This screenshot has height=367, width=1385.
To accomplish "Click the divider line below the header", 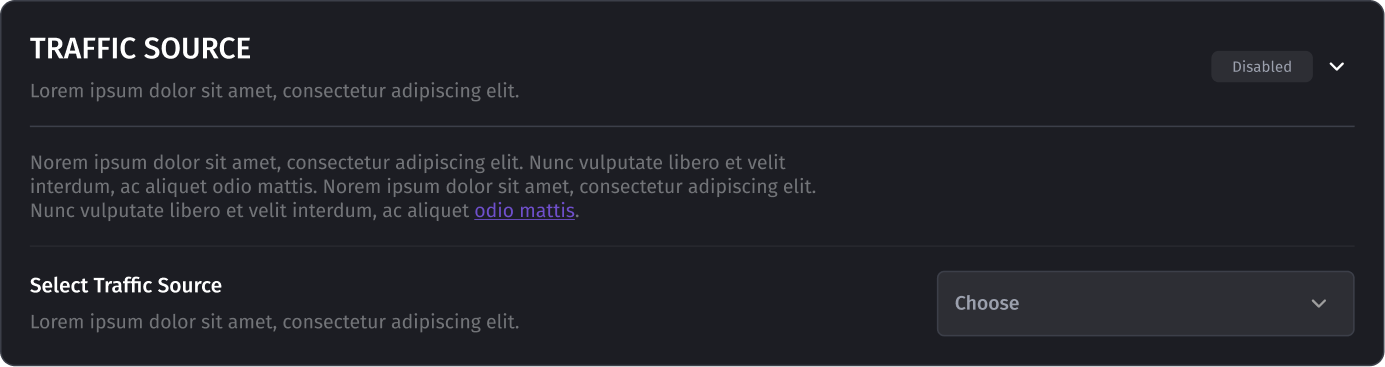I will point(692,126).
